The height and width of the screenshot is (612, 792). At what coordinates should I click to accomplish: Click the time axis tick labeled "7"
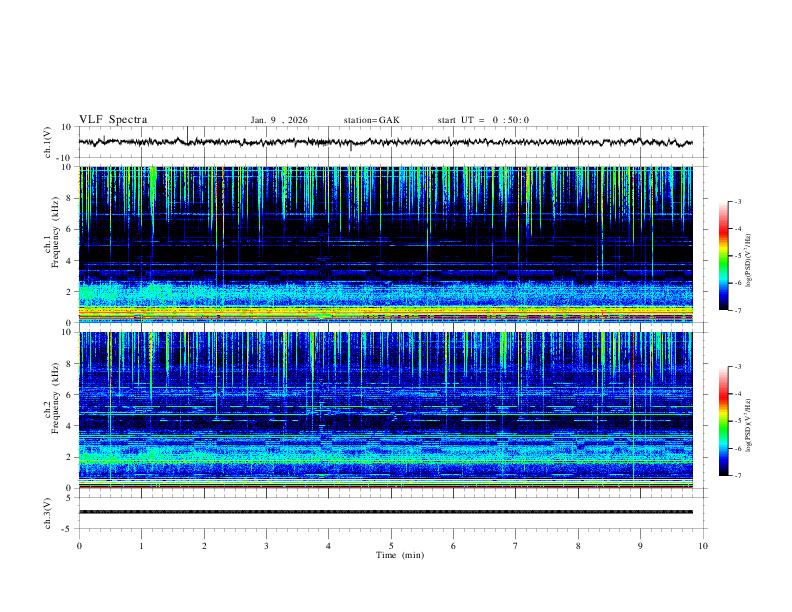click(x=516, y=546)
